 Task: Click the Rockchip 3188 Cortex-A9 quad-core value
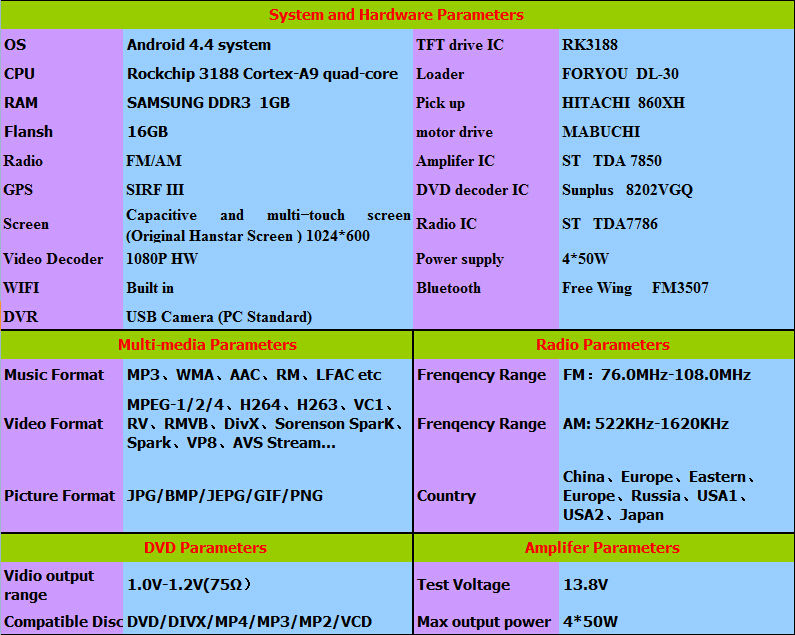click(x=262, y=74)
